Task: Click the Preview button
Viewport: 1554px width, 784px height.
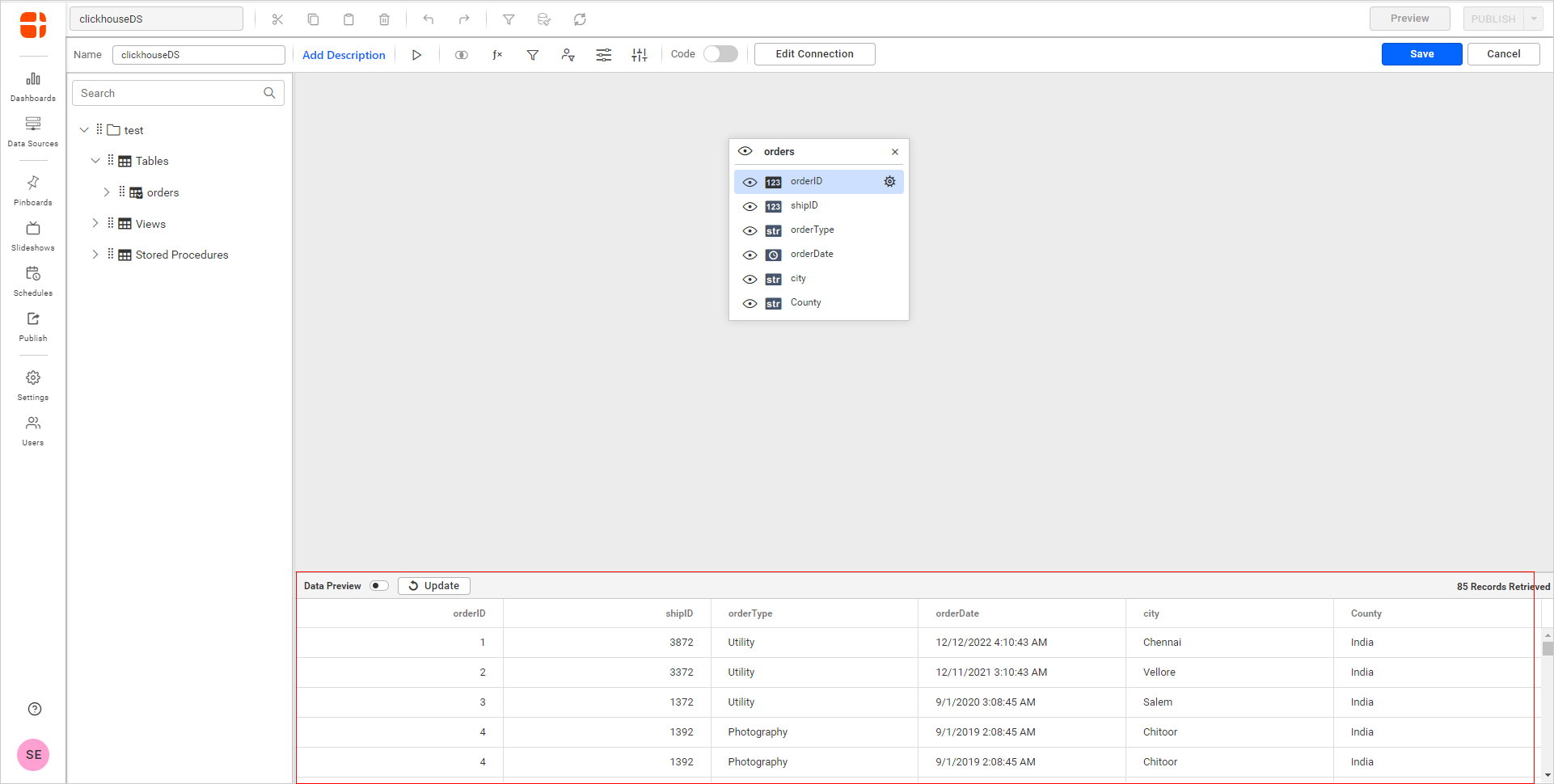Action: pyautogui.click(x=1409, y=19)
